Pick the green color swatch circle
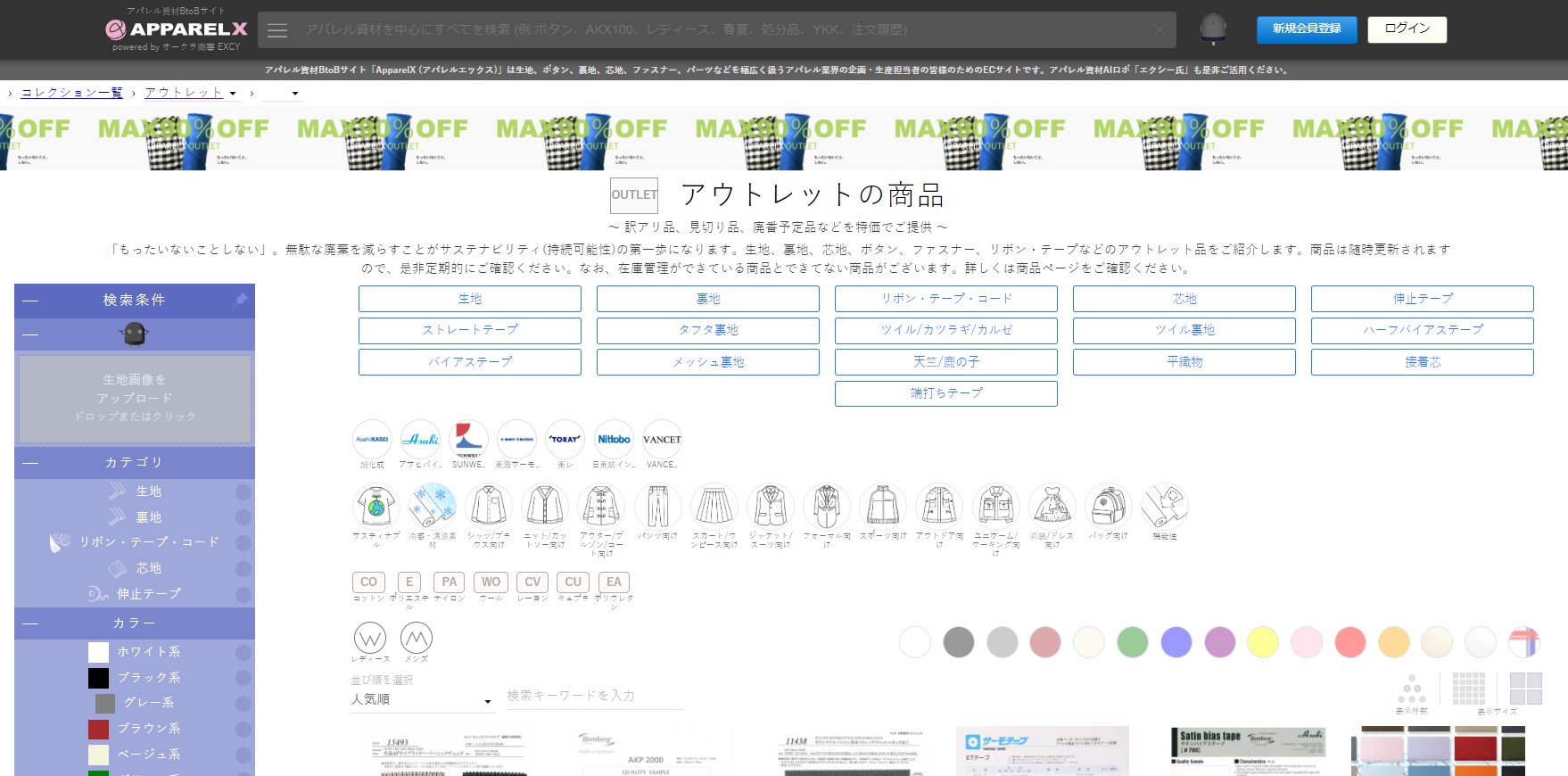The image size is (1568, 776). (1132, 642)
